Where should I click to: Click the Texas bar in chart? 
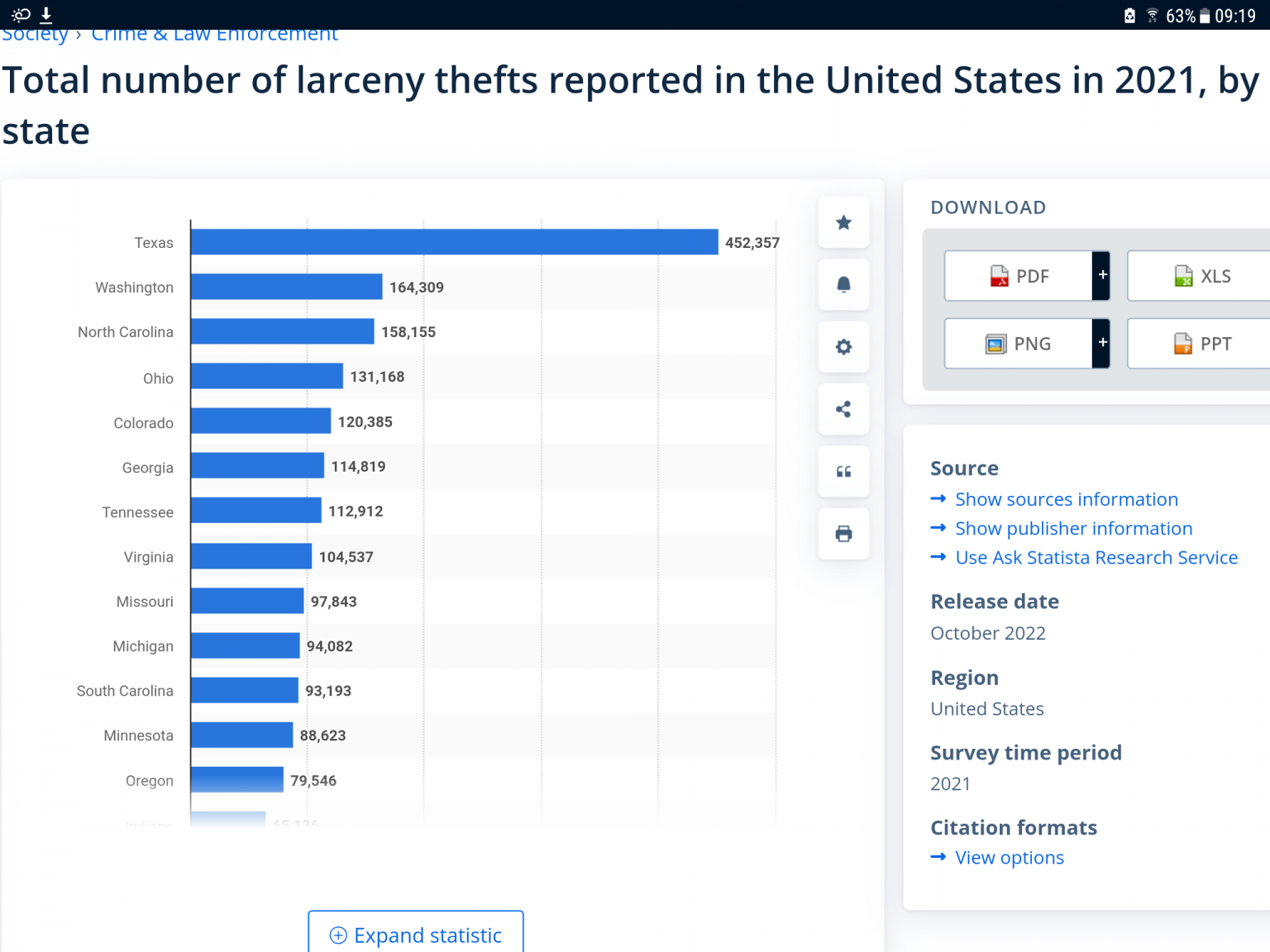(x=454, y=242)
